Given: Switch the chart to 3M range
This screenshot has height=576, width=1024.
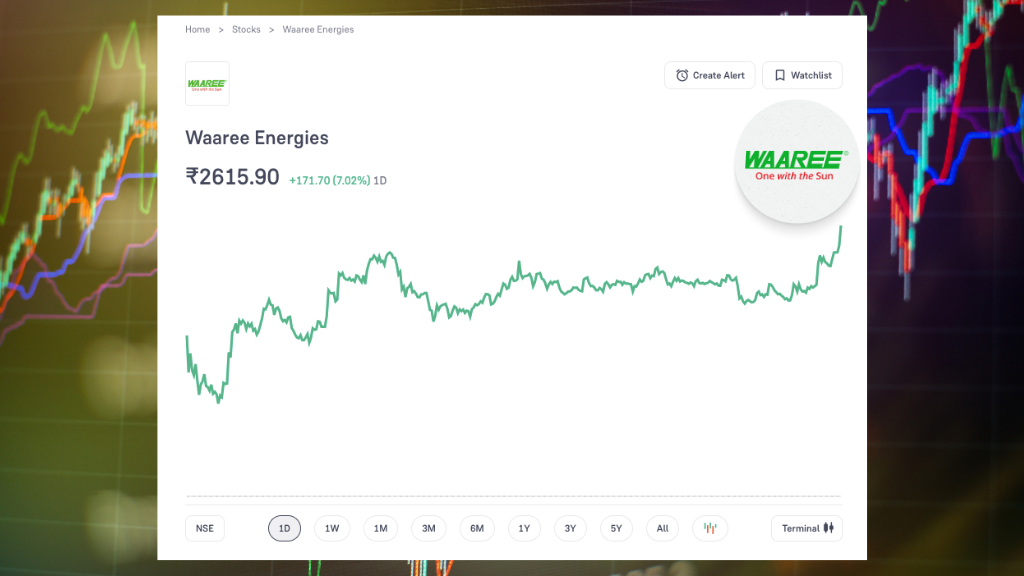Looking at the screenshot, I should point(428,528).
